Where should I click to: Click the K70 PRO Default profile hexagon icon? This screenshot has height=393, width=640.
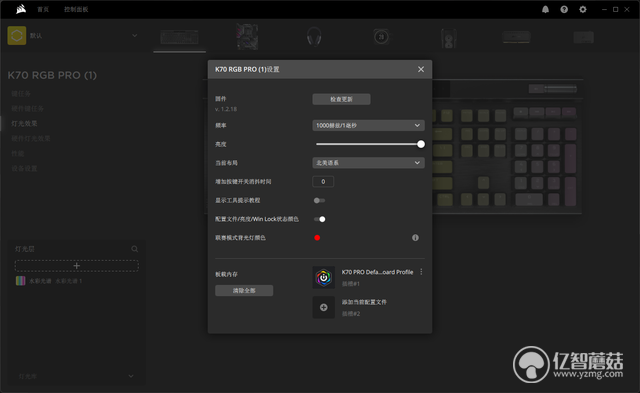[324, 278]
